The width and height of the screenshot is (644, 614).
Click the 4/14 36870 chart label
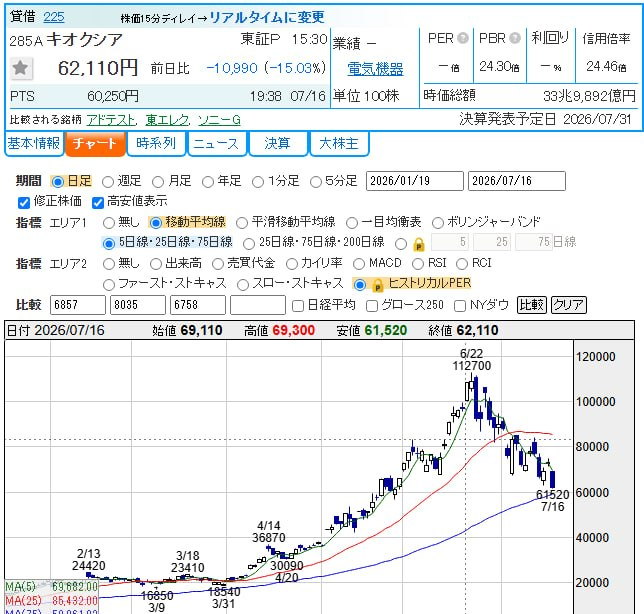(269, 531)
